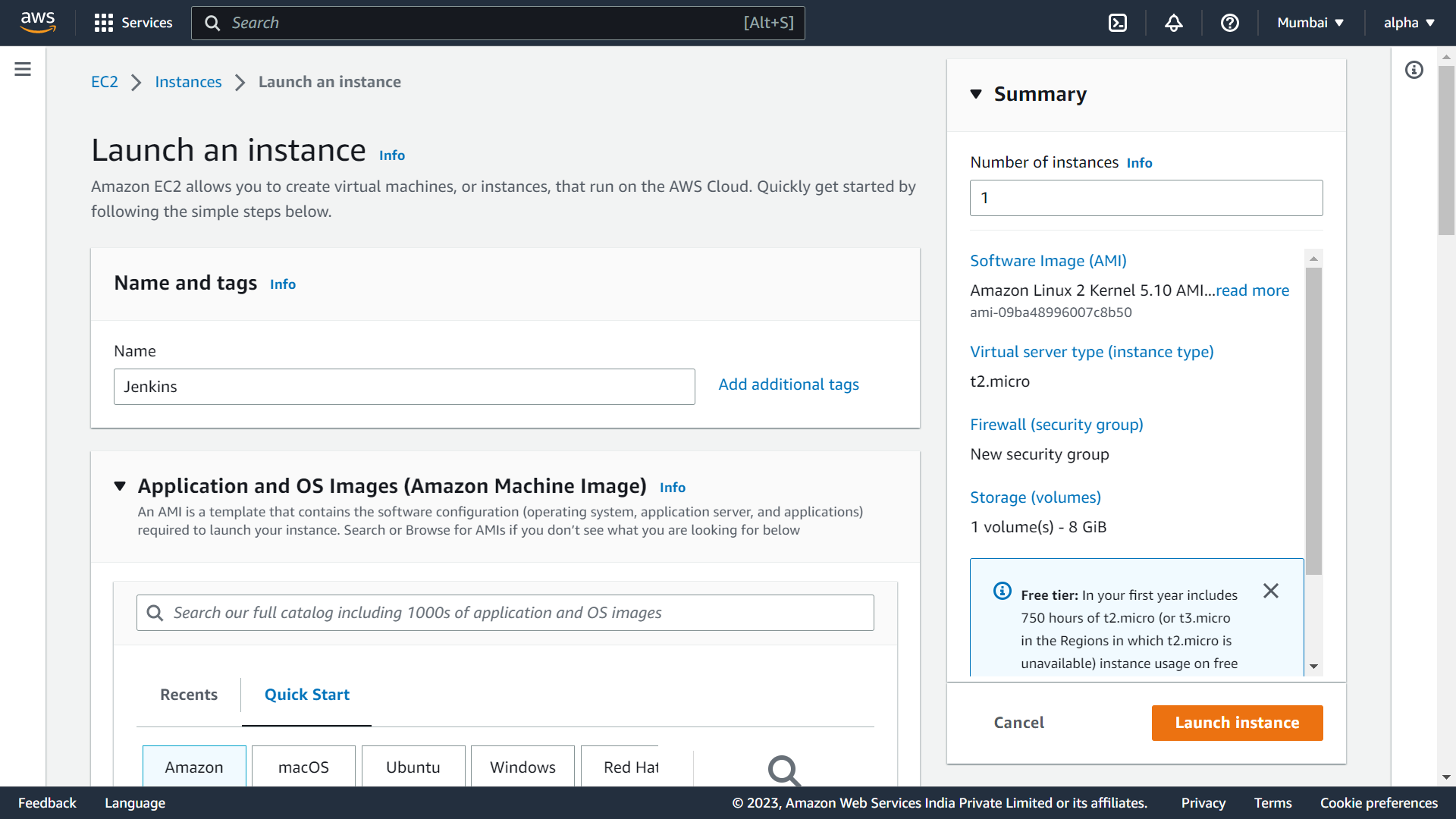The width and height of the screenshot is (1456, 819).
Task: Dismiss the Free tier notice
Action: pyautogui.click(x=1271, y=591)
